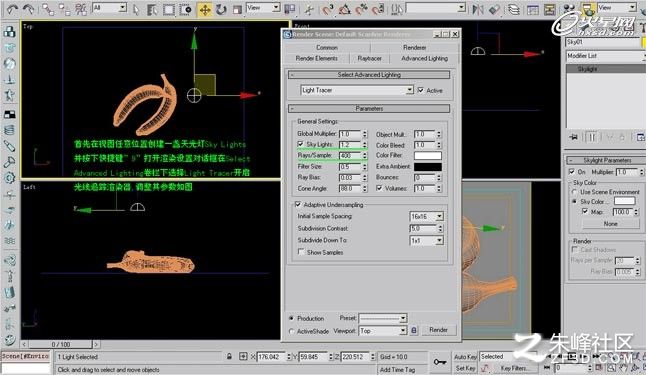Toggle the Sky Lights checkbox

click(300, 144)
